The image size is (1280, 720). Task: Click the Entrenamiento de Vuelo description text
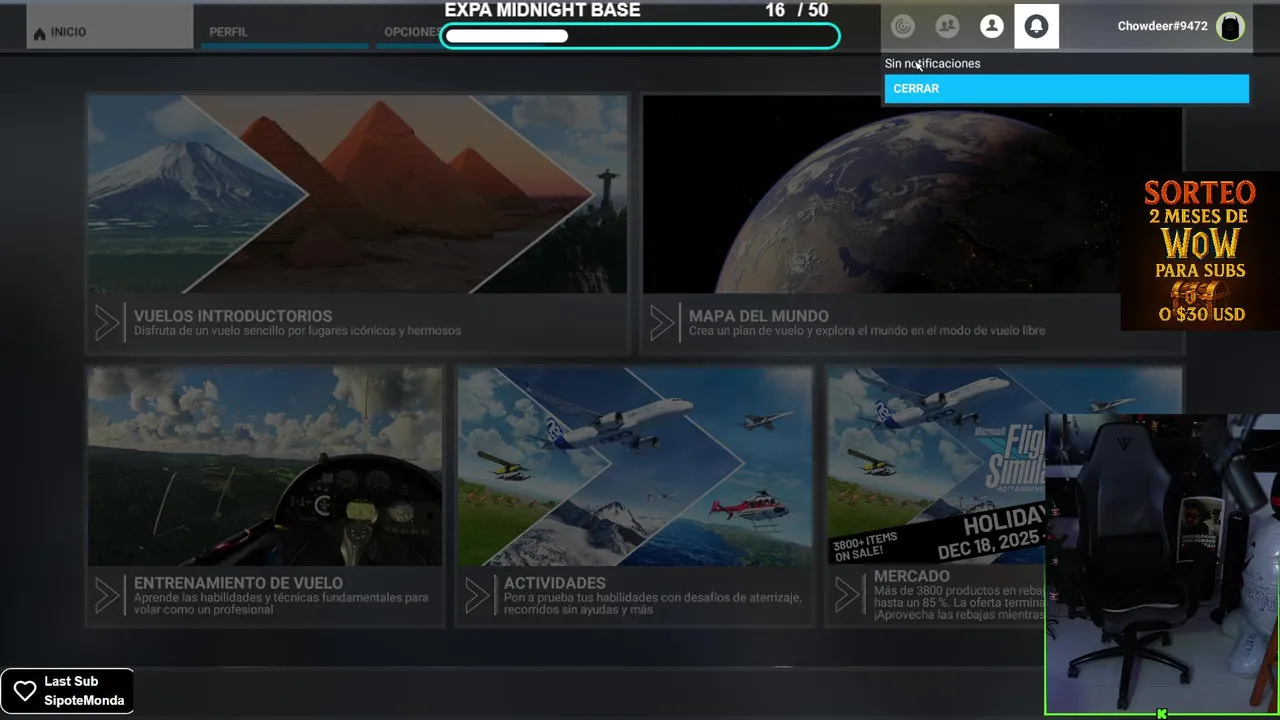tap(281, 604)
